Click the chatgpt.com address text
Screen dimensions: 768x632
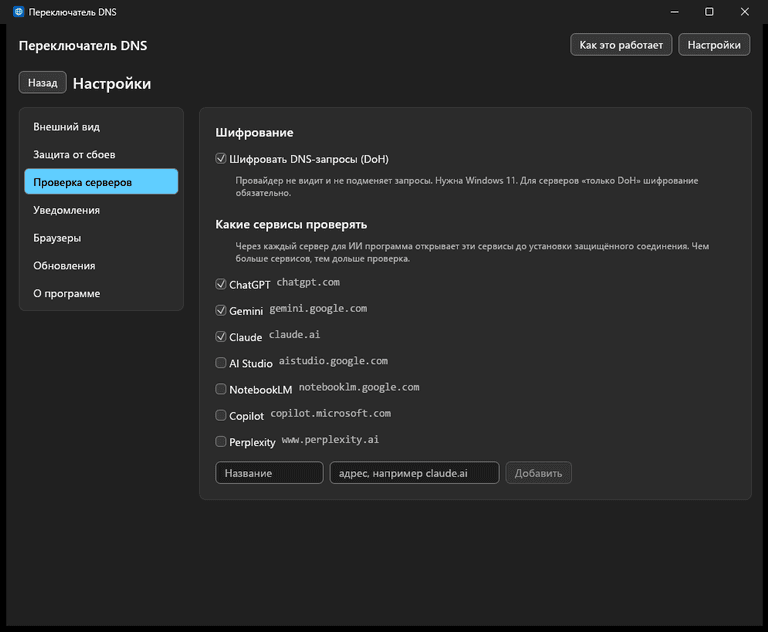(x=308, y=282)
